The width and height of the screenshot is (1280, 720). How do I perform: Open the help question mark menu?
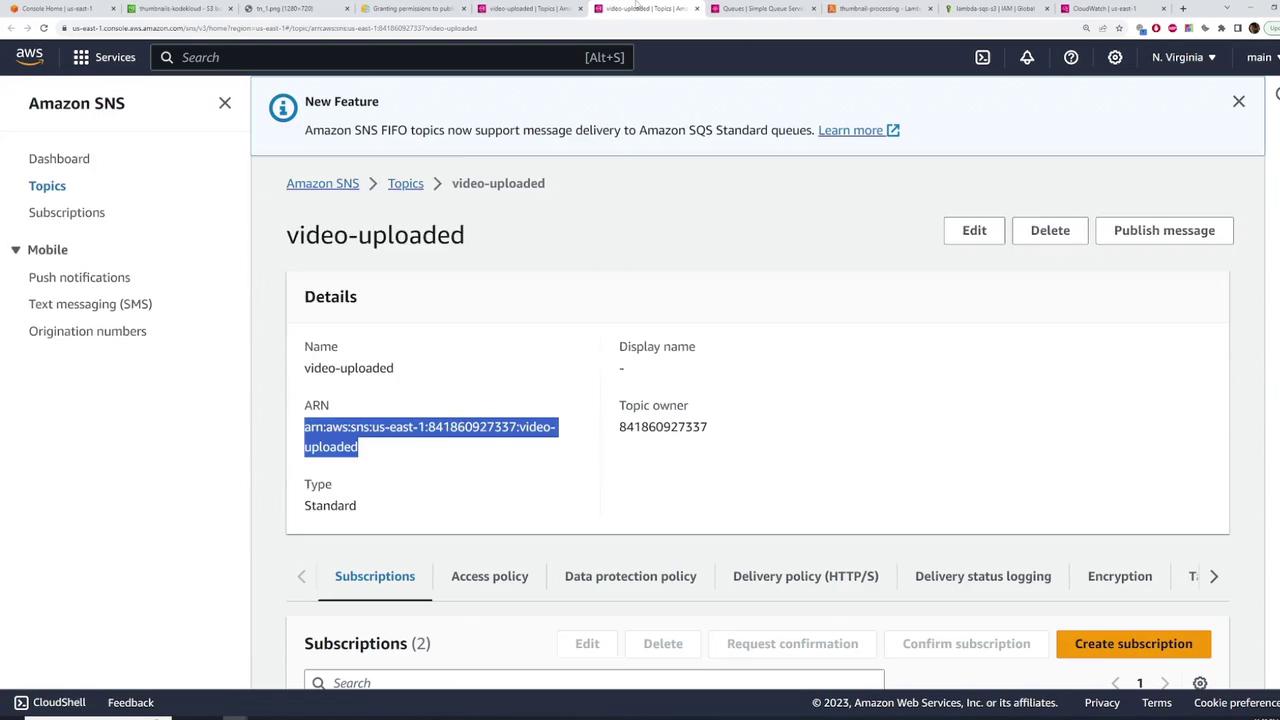pos(1071,57)
